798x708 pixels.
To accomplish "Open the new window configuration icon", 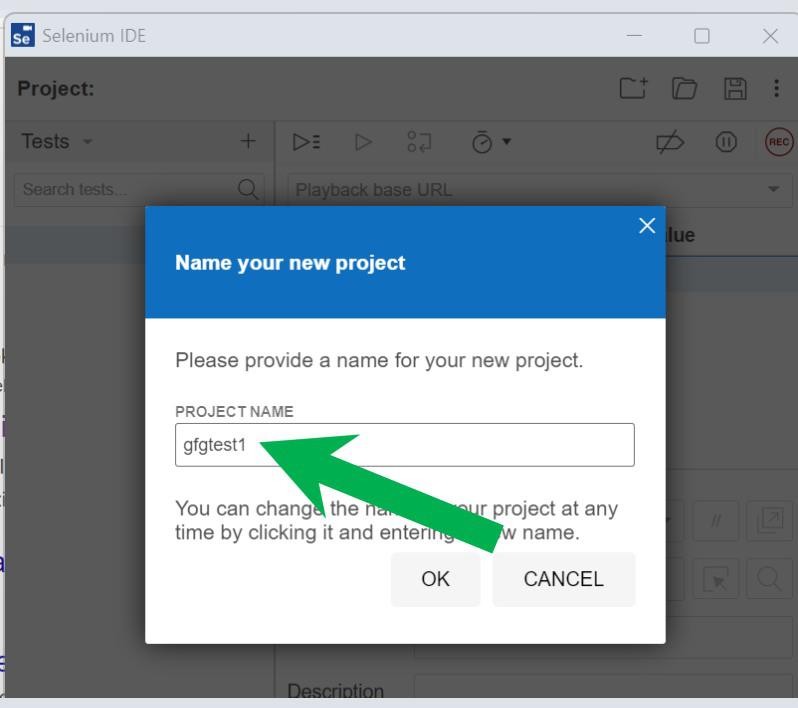I will [x=770, y=521].
